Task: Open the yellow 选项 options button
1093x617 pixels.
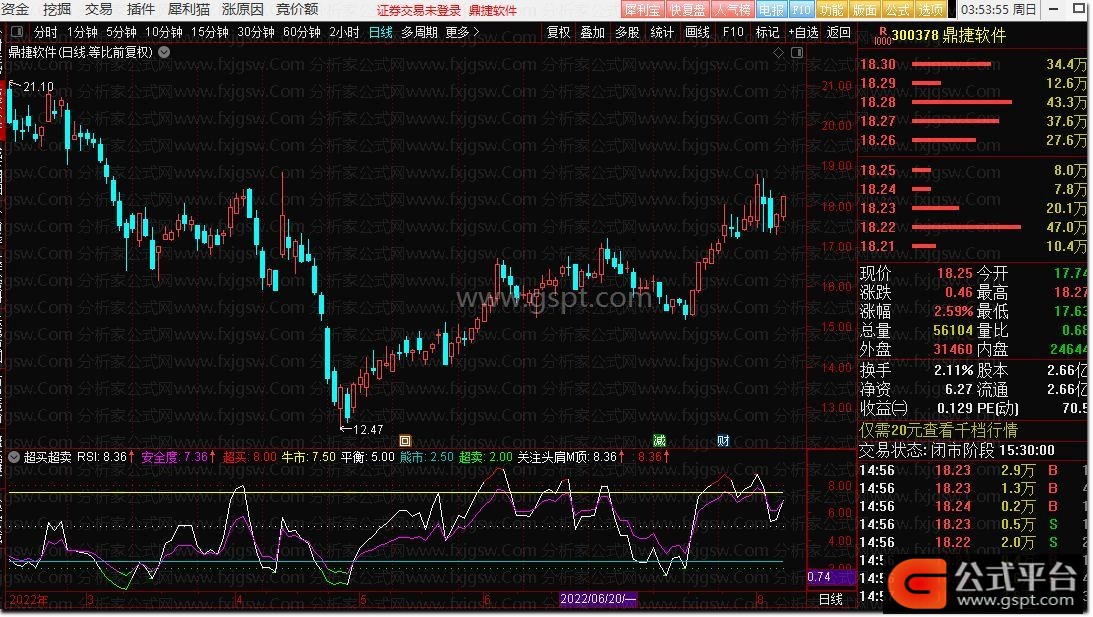Action: tap(930, 10)
